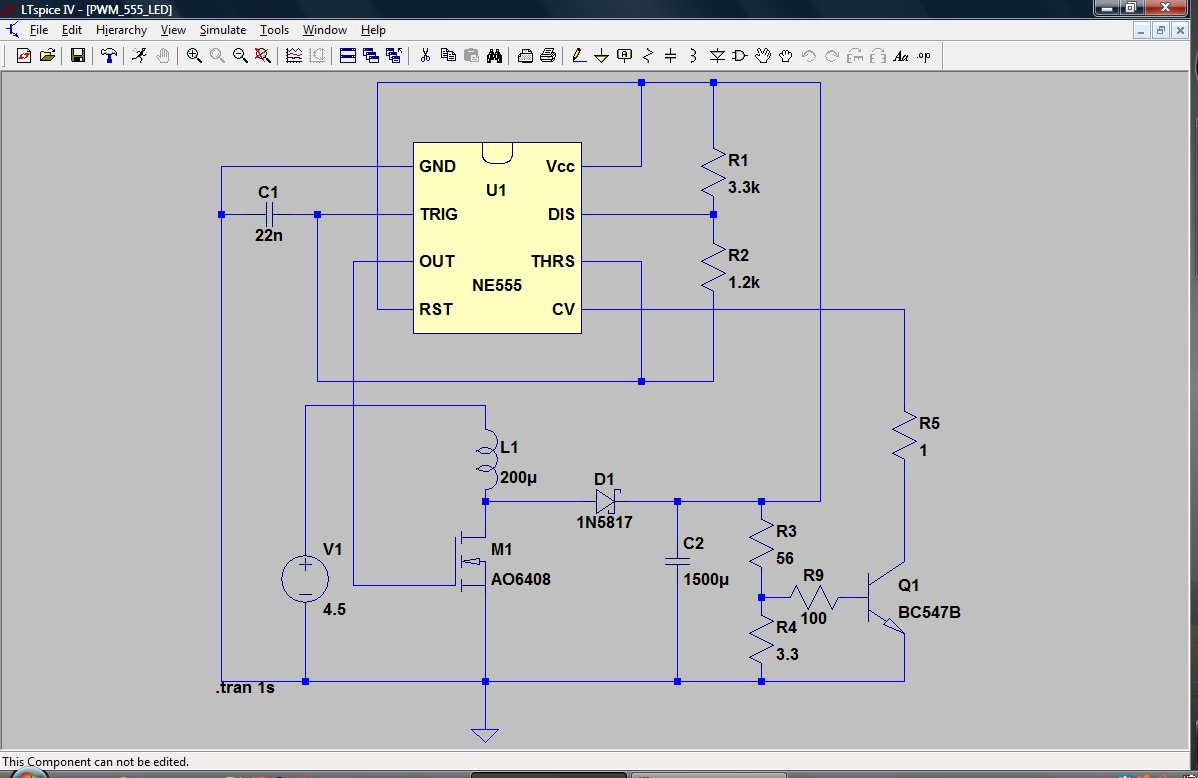Viewport: 1198px width, 778px height.
Task: Click the '4.5' voltage value of V1
Action: point(334,609)
